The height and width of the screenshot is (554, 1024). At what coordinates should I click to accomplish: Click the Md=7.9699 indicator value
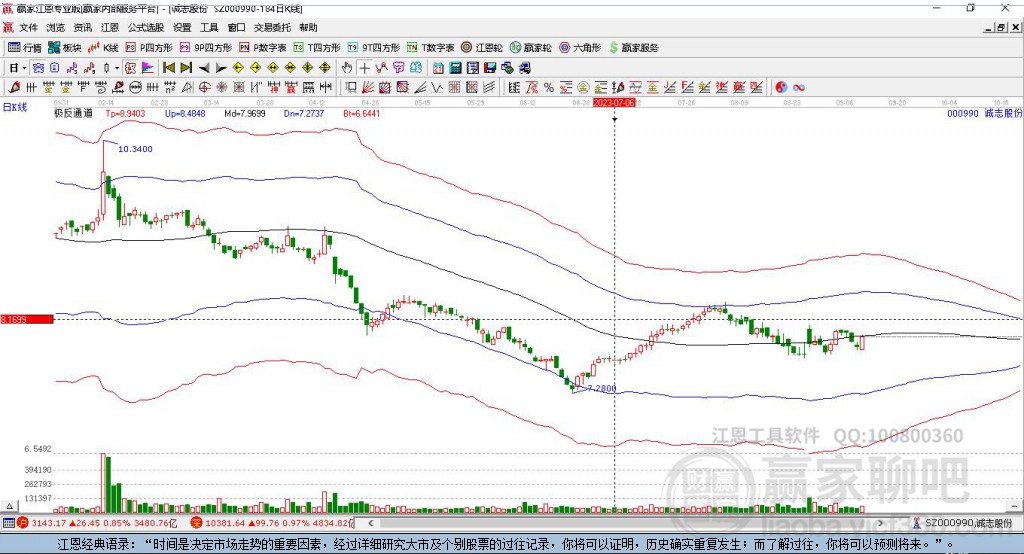244,113
